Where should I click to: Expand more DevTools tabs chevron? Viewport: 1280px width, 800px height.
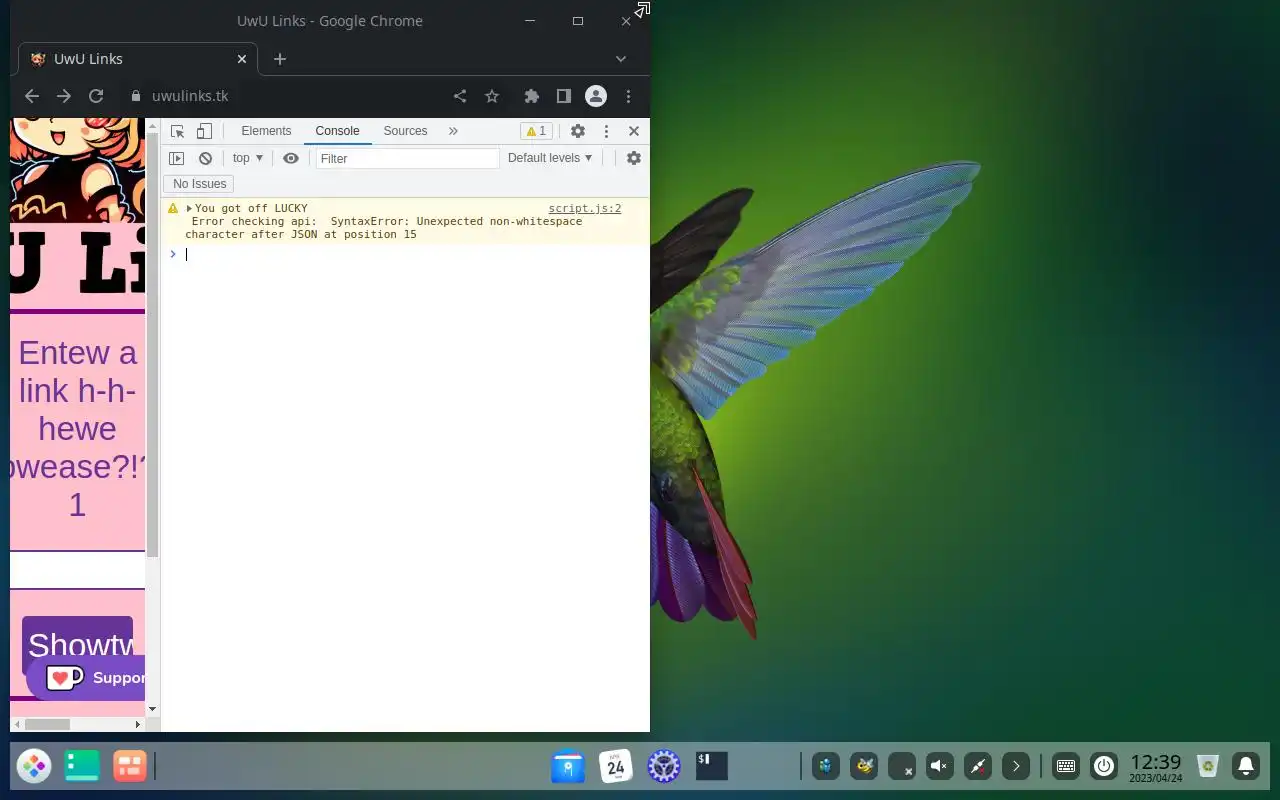[453, 131]
